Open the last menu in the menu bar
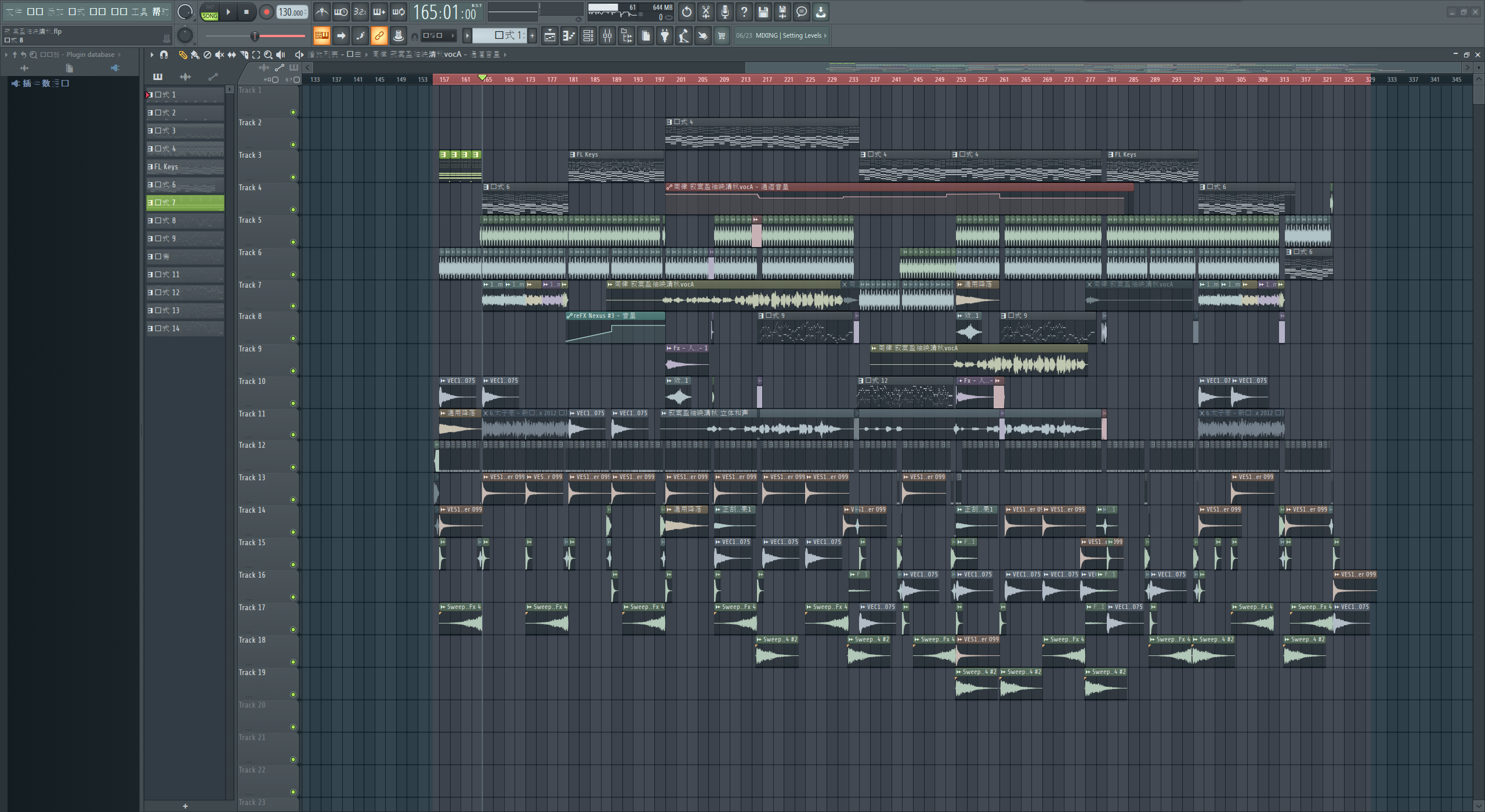 click(160, 12)
